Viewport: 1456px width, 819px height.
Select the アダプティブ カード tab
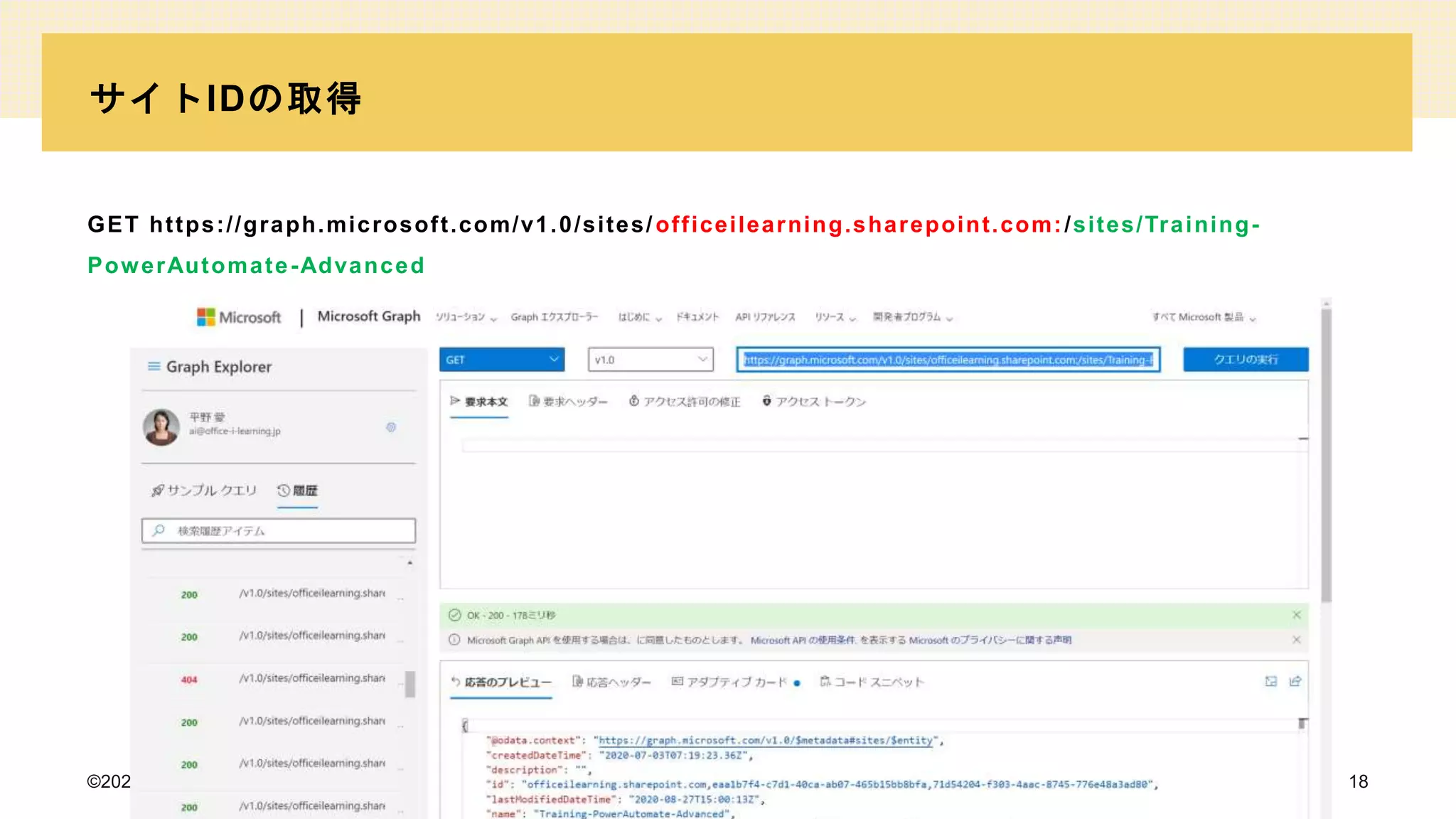736,682
